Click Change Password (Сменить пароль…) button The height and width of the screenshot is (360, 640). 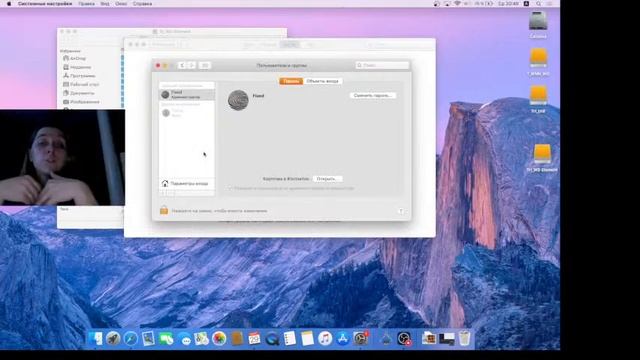point(373,96)
